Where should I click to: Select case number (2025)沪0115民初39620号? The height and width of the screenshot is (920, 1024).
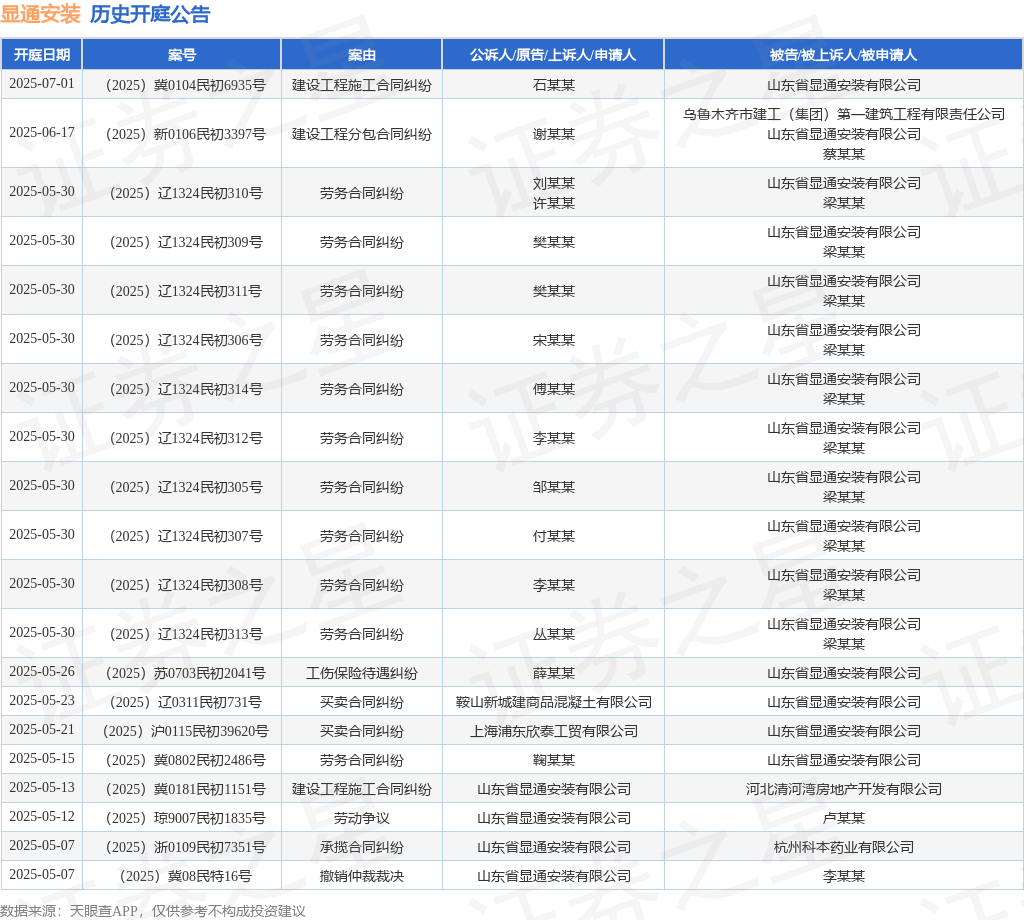[183, 731]
